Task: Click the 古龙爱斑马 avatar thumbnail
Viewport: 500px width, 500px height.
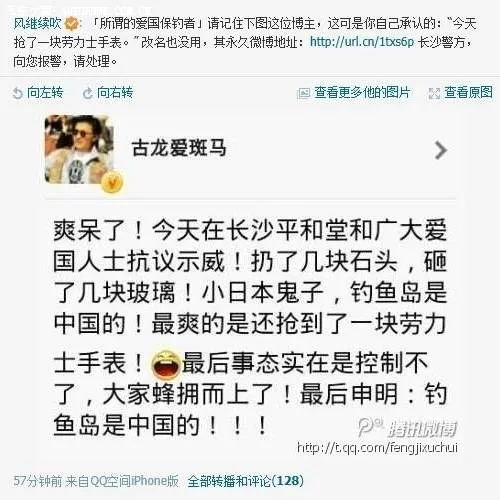Action: [x=78, y=149]
